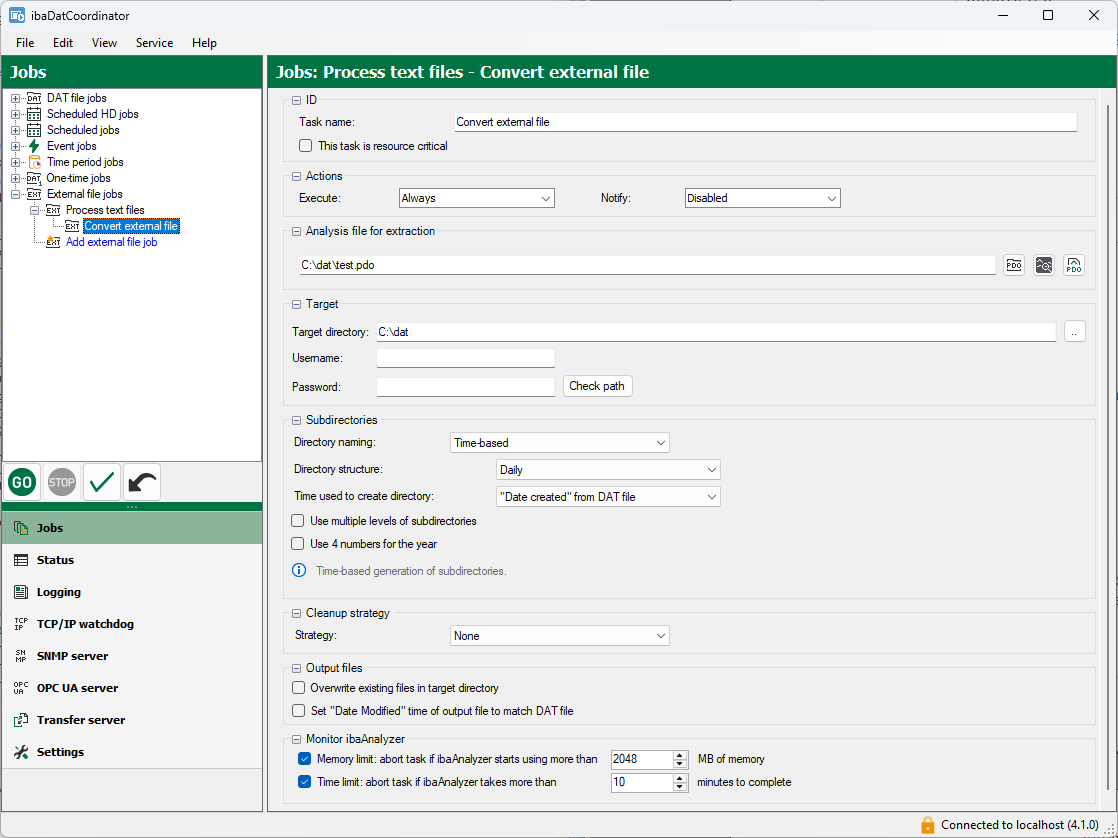Click the Settings wrench icon
The height and width of the screenshot is (838, 1118).
click(21, 752)
